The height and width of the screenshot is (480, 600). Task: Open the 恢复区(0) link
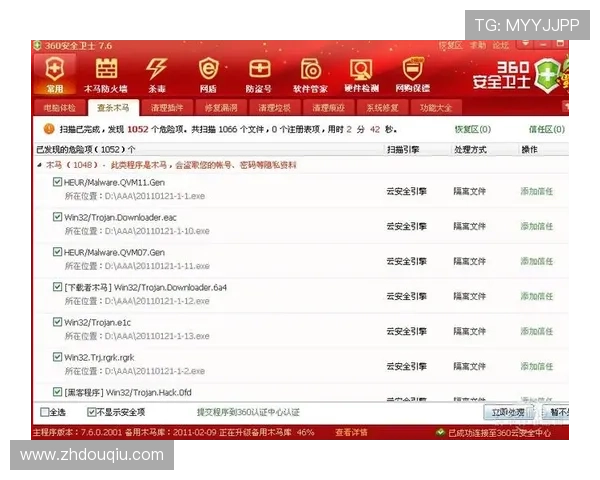[x=473, y=129]
